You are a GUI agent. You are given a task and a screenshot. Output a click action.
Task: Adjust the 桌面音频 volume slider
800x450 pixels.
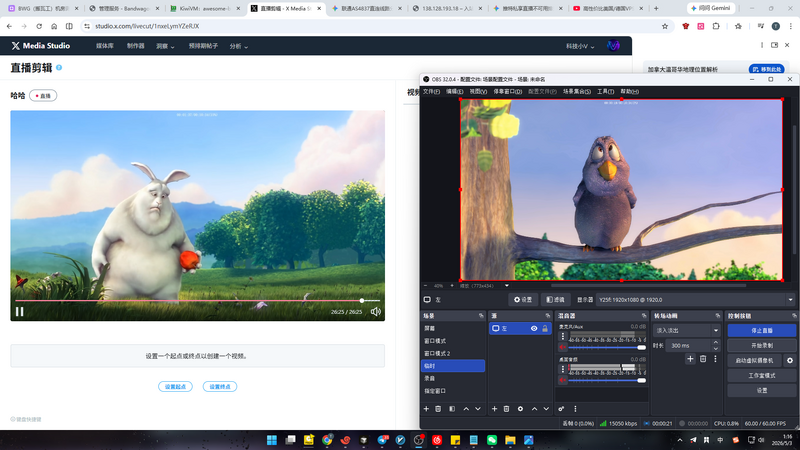point(607,381)
